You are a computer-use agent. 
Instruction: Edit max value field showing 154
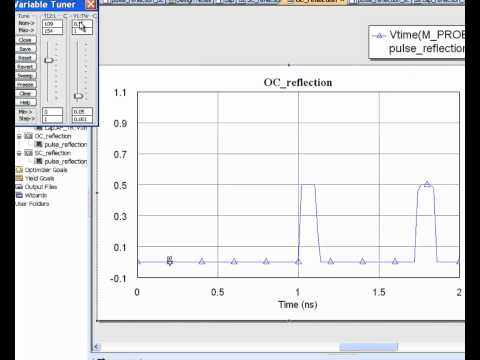click(53, 31)
